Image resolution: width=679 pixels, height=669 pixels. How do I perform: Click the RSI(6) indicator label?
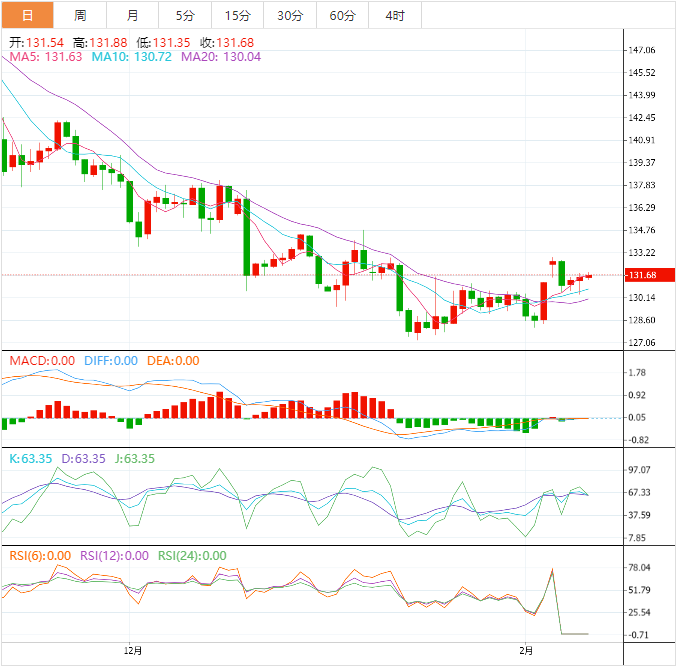[40, 556]
